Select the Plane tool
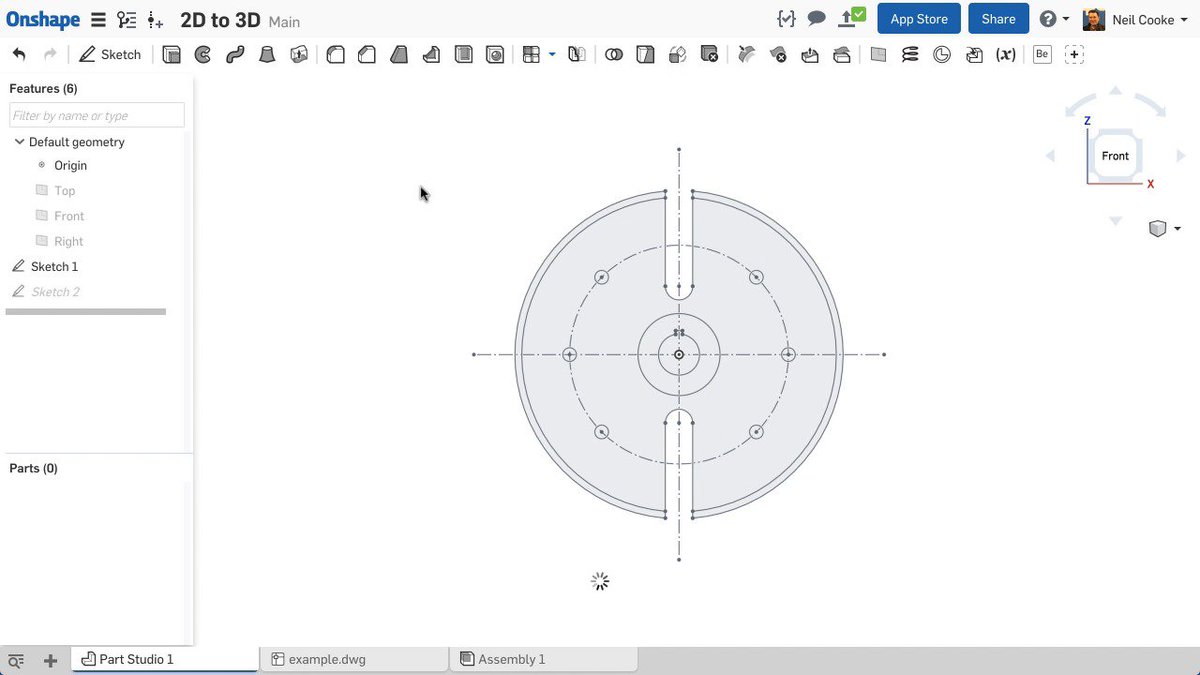 tap(878, 55)
